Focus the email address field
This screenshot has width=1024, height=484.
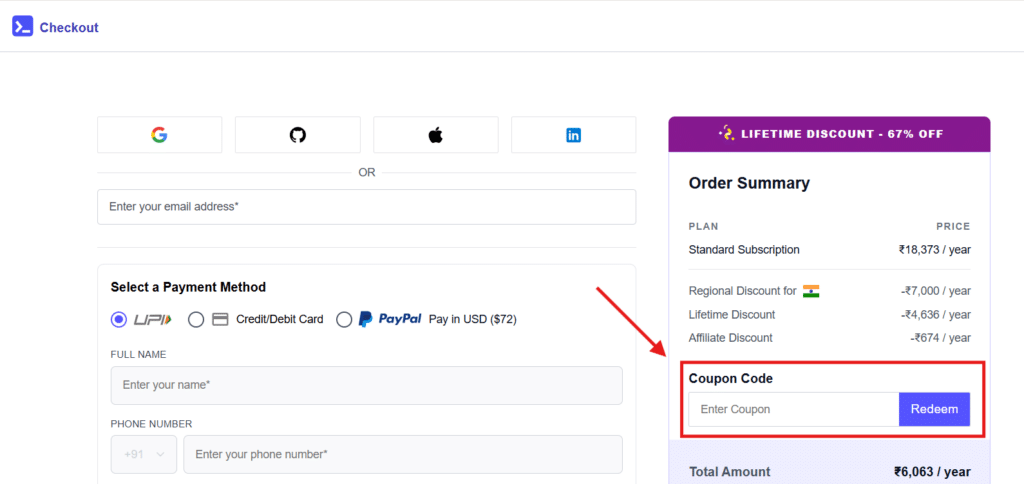coord(366,206)
